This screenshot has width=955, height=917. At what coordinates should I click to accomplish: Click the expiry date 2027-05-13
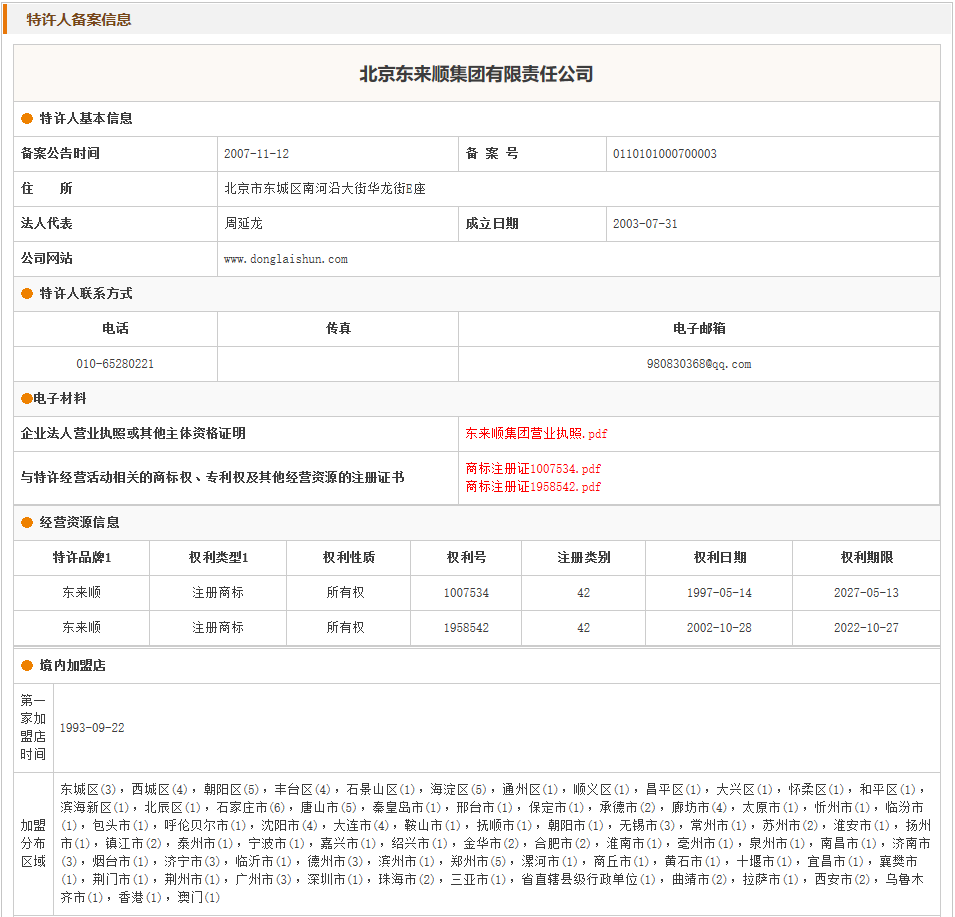[866, 593]
